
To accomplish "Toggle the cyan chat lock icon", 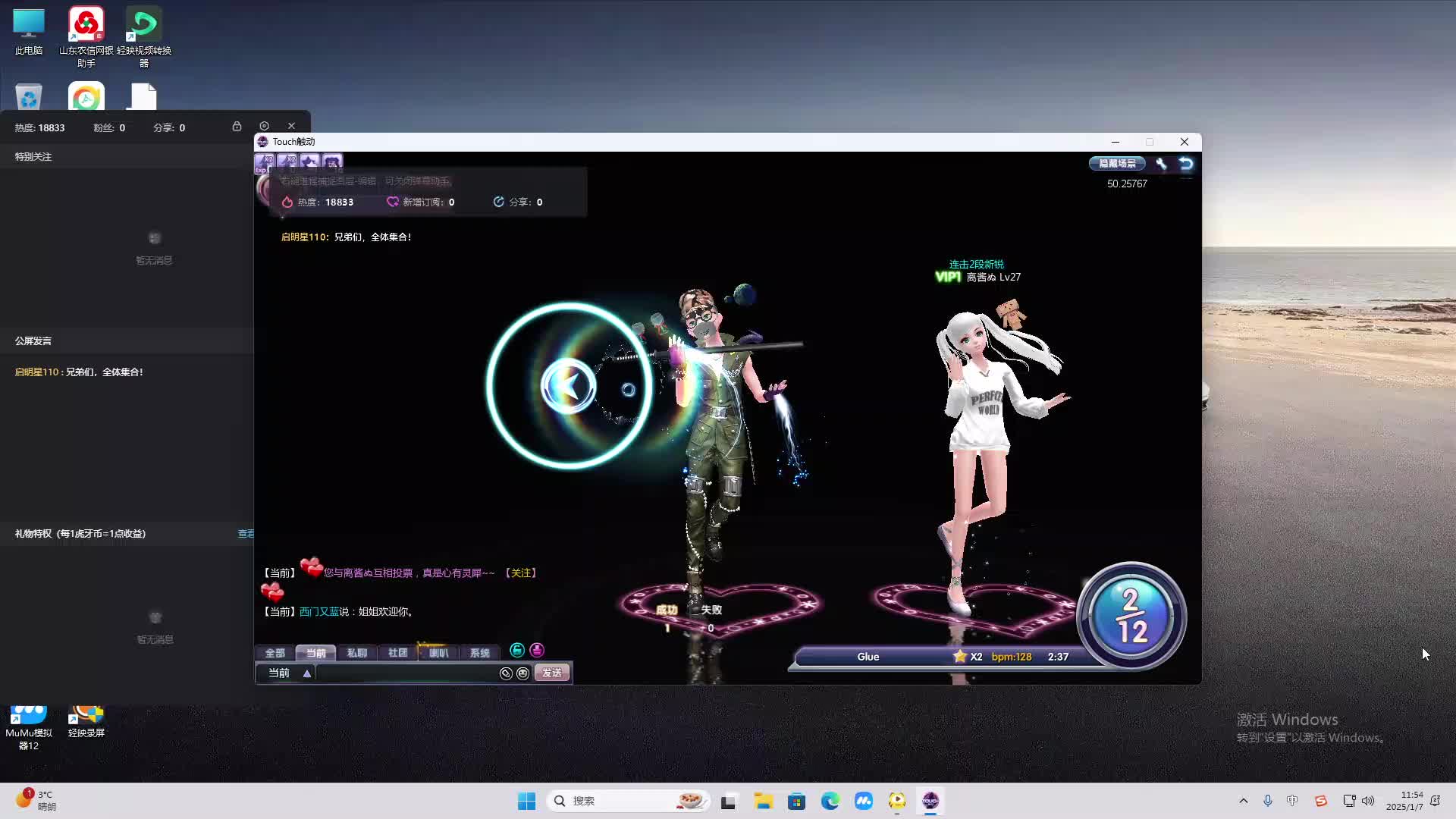I will (x=517, y=651).
